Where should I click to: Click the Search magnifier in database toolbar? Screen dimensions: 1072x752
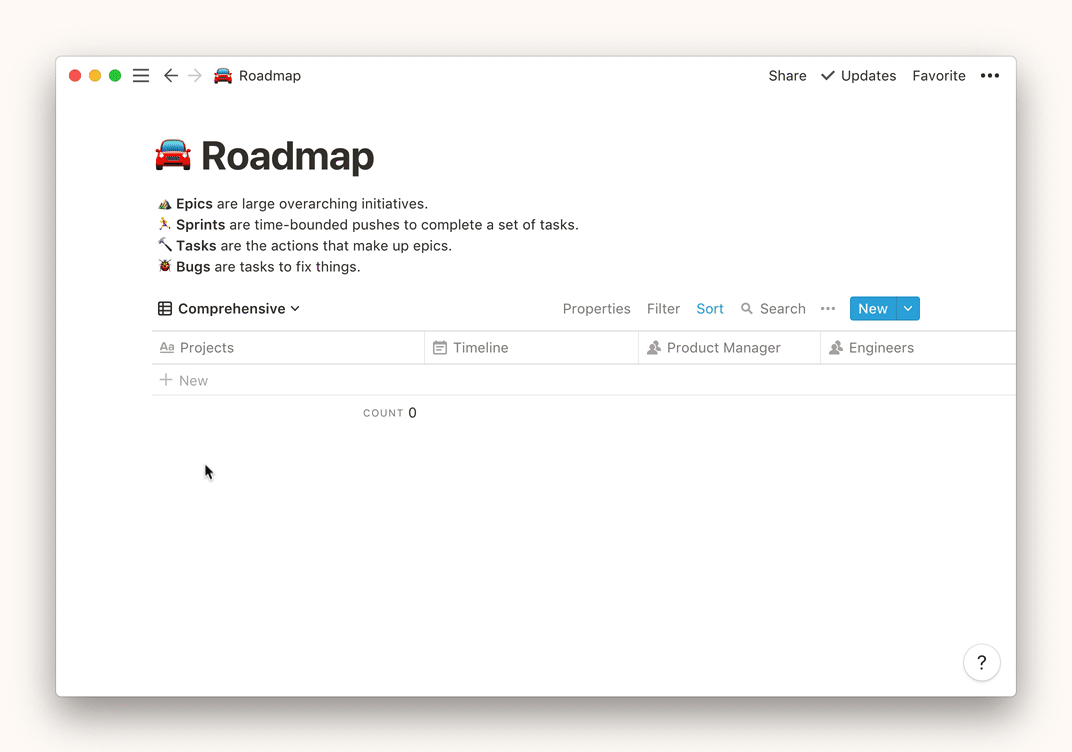[747, 309]
